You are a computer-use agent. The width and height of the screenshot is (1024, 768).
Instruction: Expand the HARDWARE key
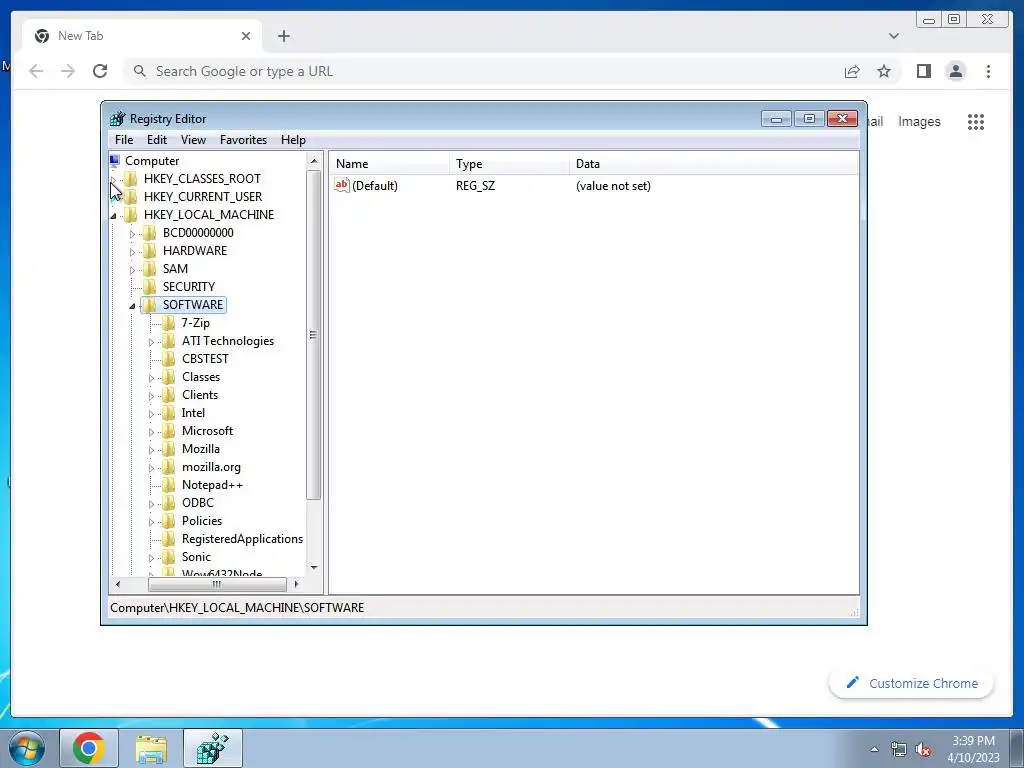[x=133, y=251]
